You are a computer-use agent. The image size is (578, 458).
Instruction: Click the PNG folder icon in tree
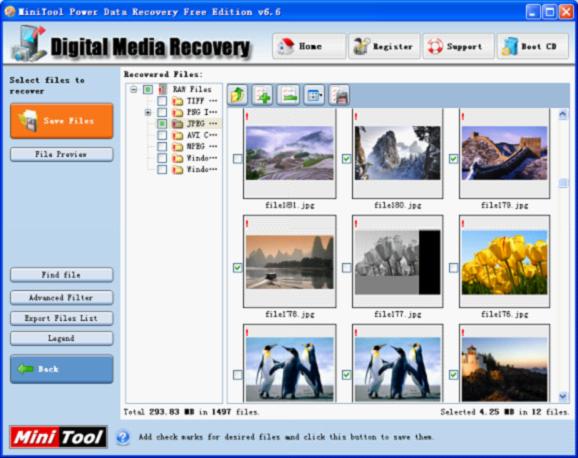tap(178, 112)
